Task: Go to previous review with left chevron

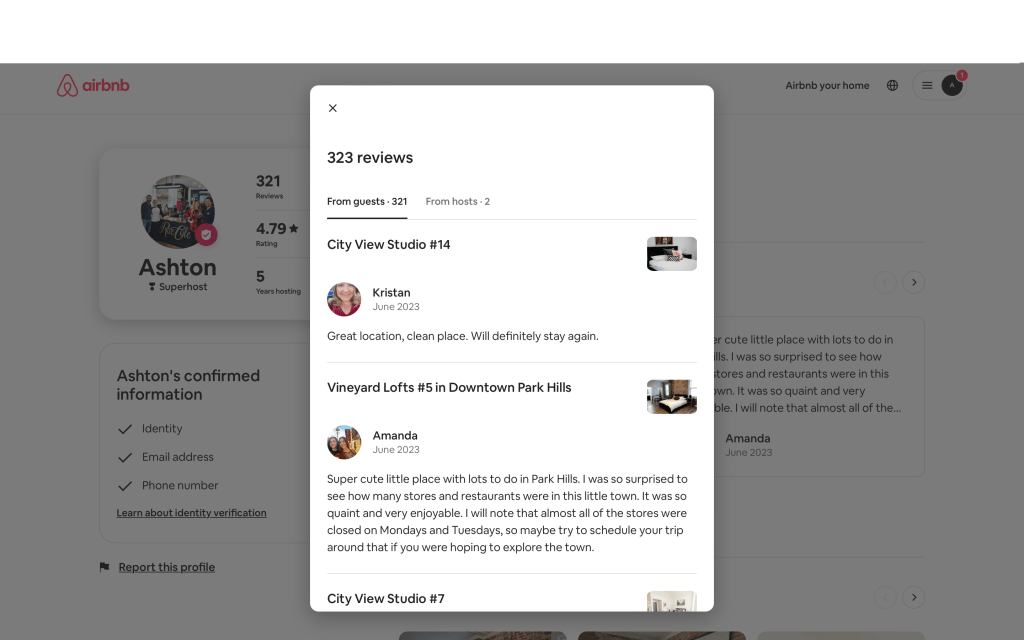Action: [x=885, y=282]
